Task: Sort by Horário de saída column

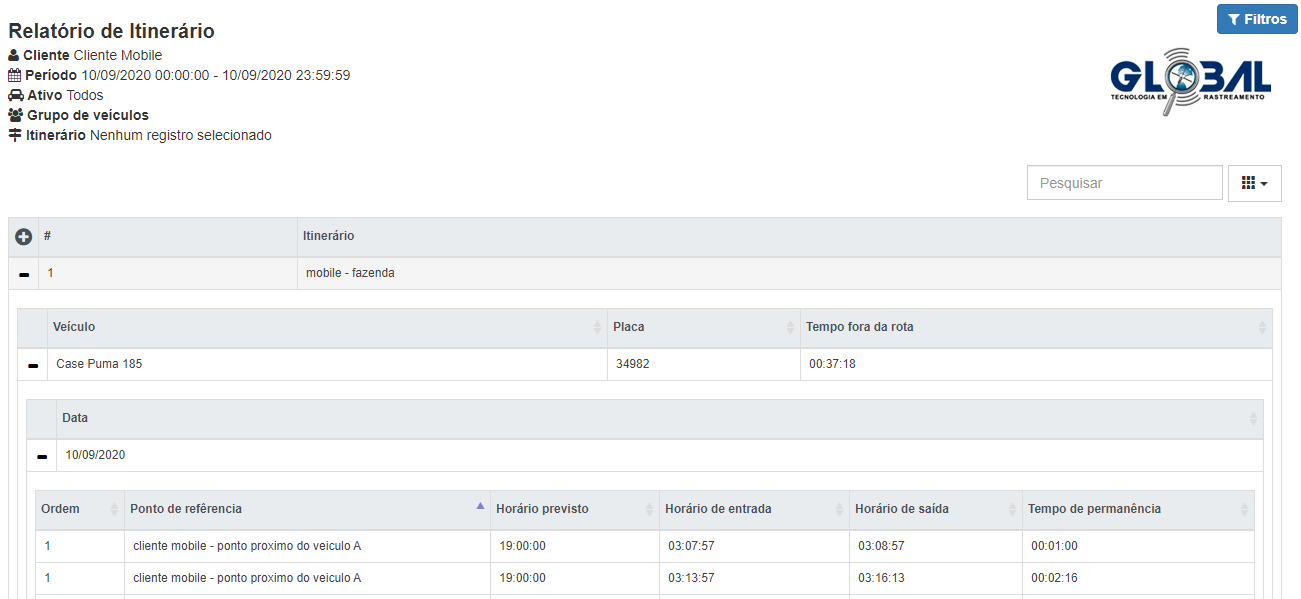Action: coord(935,510)
